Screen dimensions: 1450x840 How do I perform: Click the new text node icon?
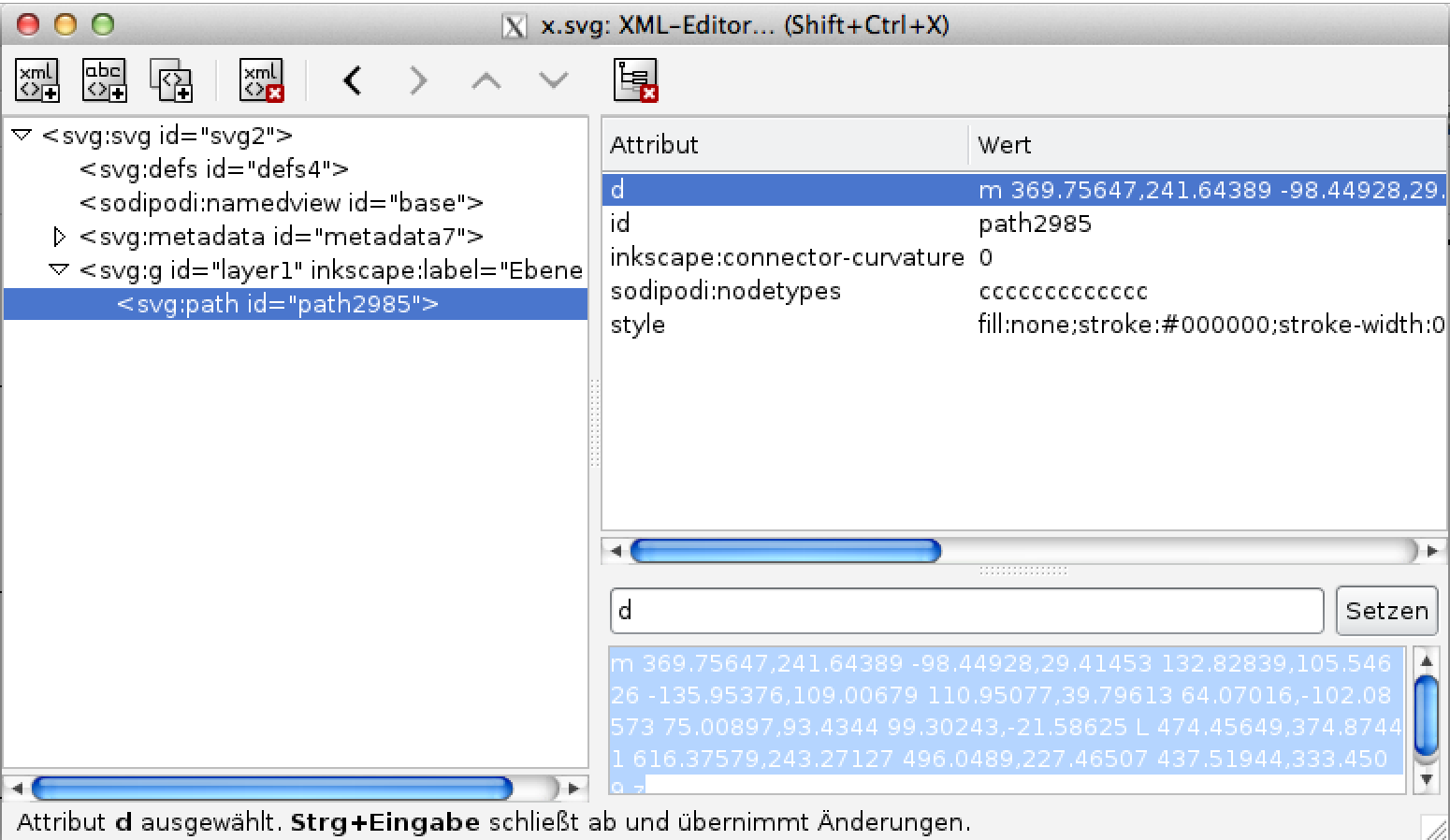click(104, 80)
